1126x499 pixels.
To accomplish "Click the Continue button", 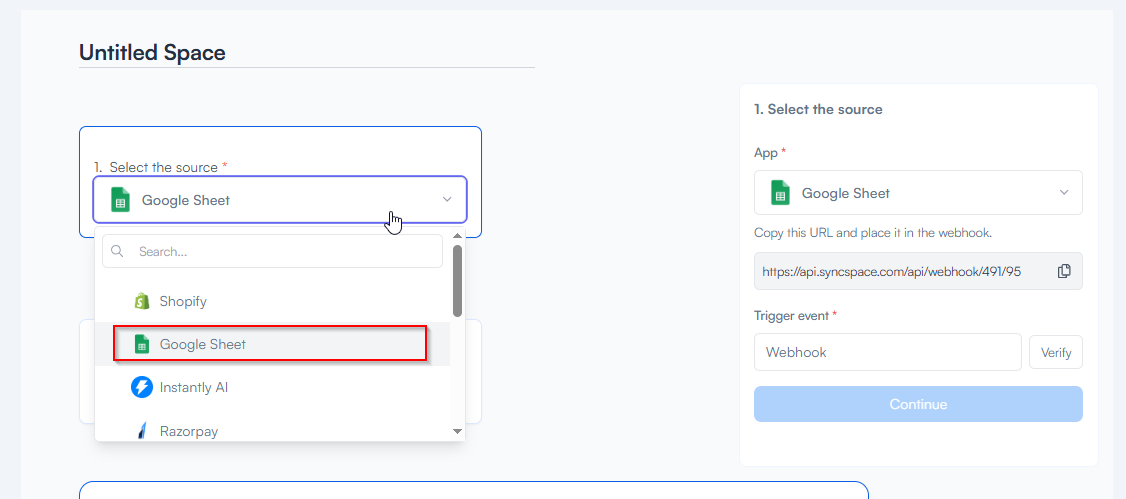I will point(918,404).
